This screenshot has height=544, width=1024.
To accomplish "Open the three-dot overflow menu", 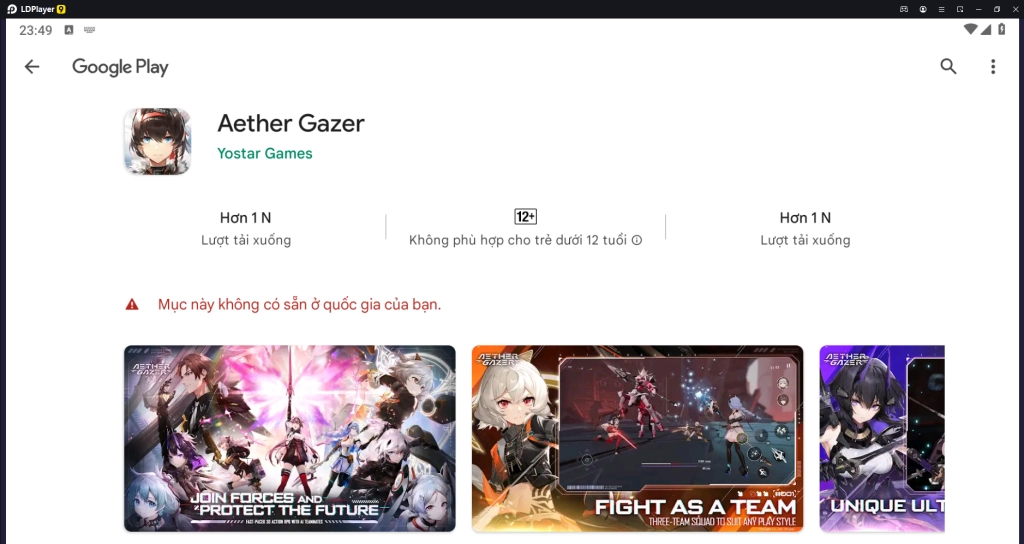I will pyautogui.click(x=993, y=67).
